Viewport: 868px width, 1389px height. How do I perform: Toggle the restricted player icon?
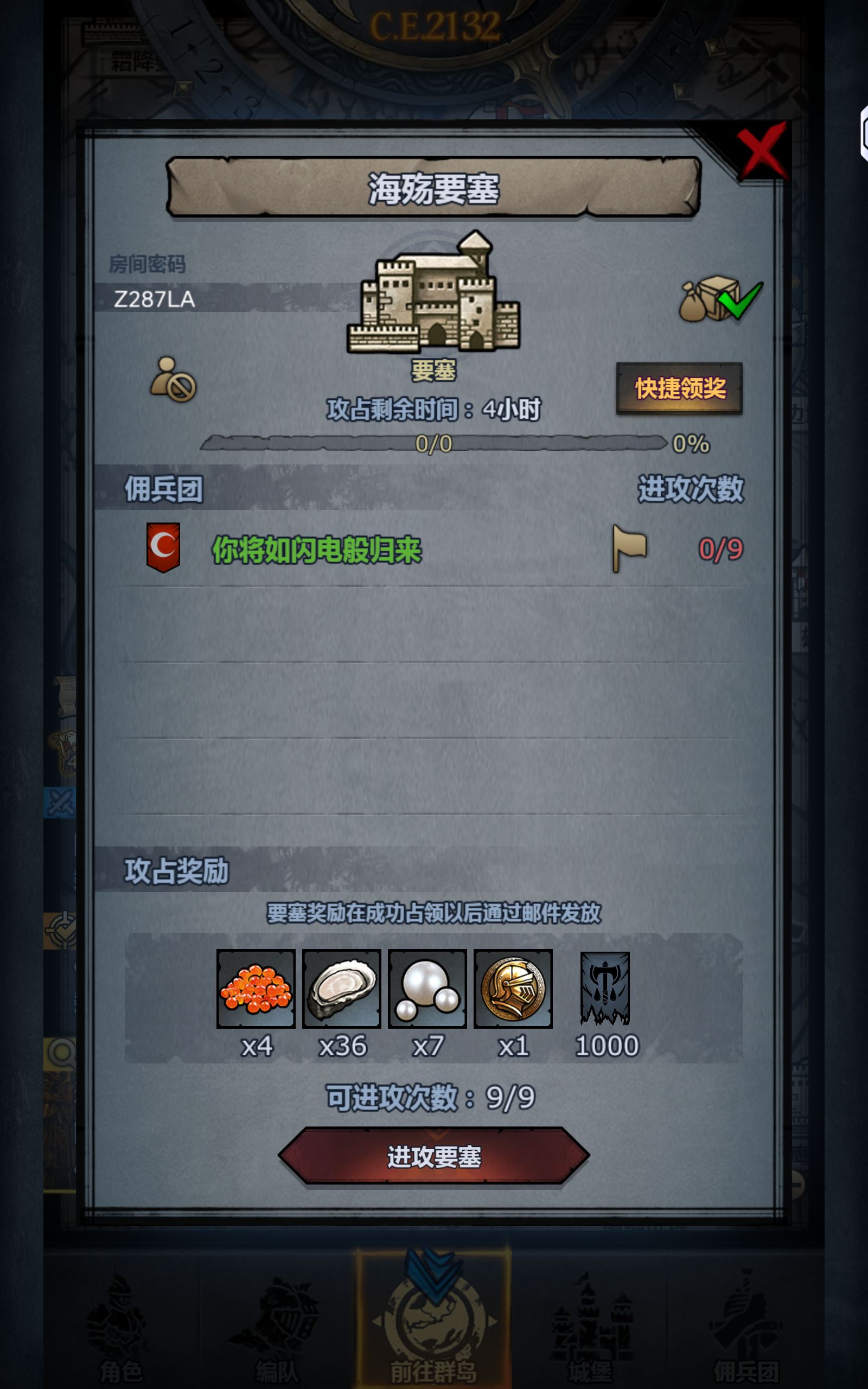point(174,379)
